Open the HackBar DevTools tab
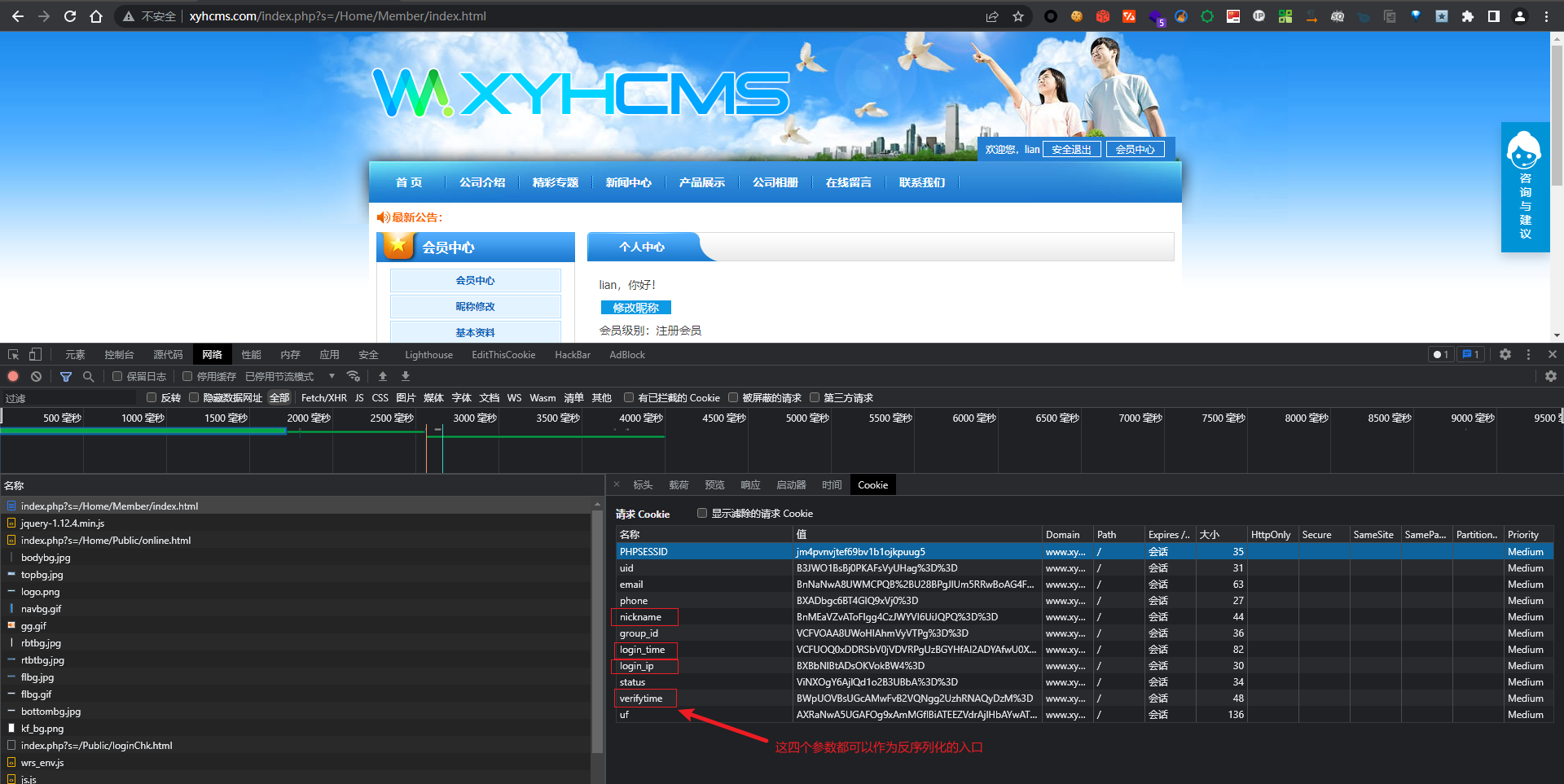Viewport: 1564px width, 784px height. pyautogui.click(x=573, y=354)
